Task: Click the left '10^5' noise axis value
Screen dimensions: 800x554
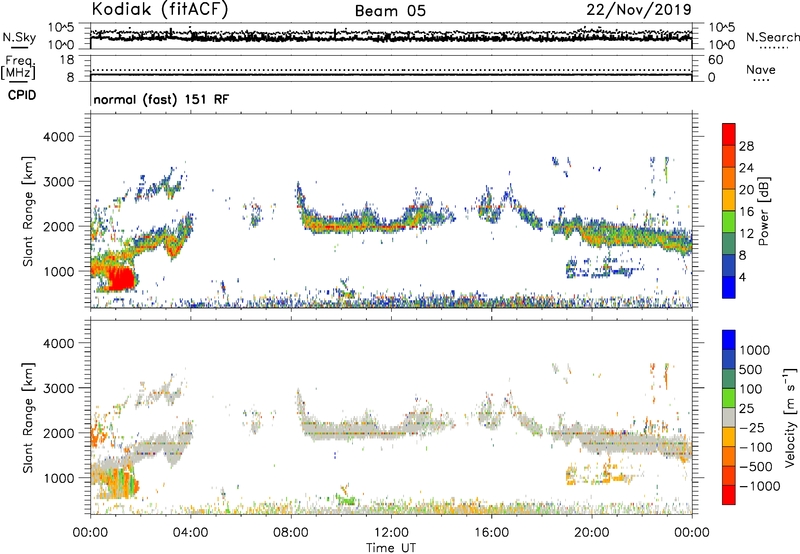Action: pos(61,27)
